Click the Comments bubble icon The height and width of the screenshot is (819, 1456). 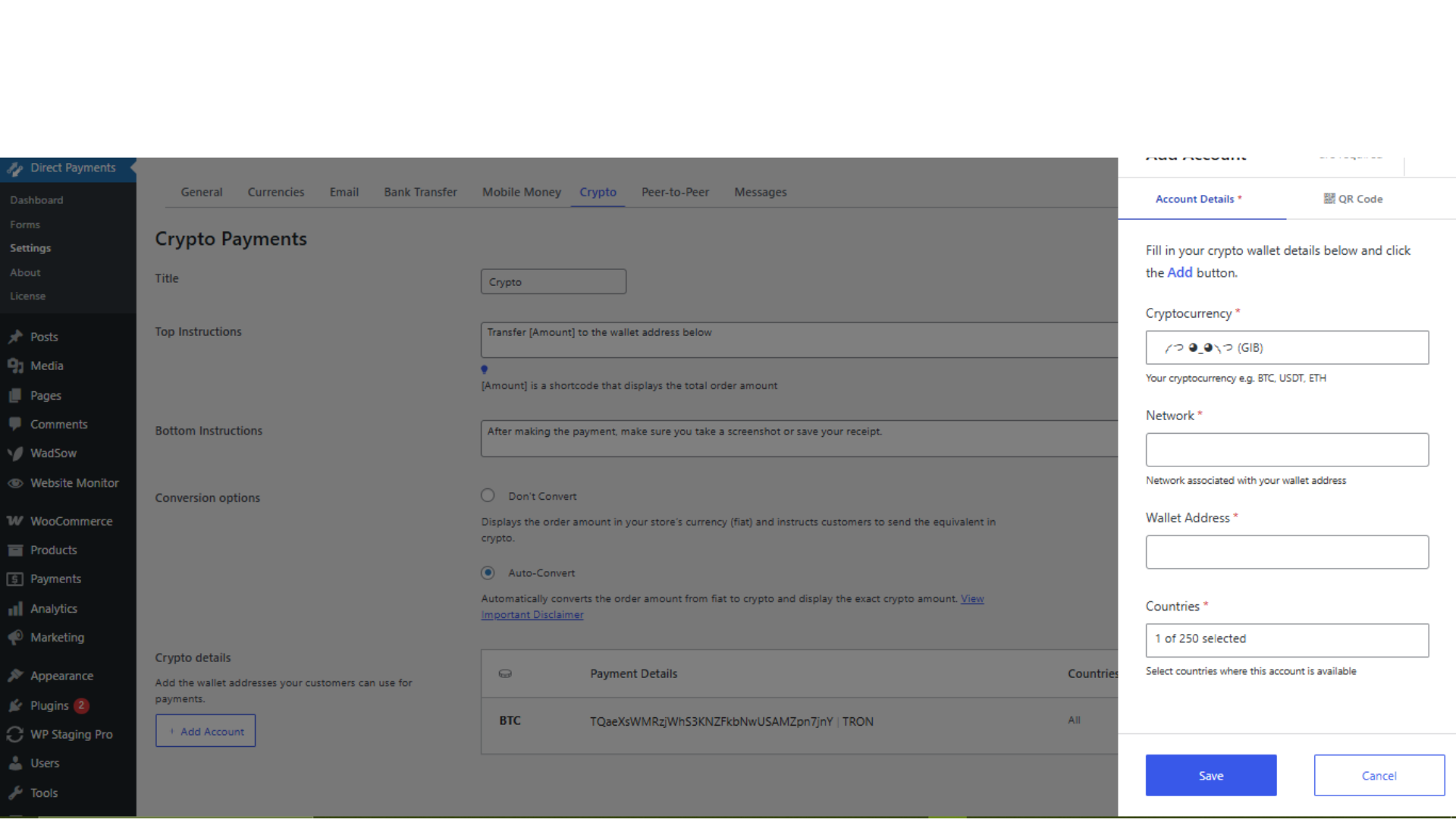pyautogui.click(x=15, y=425)
